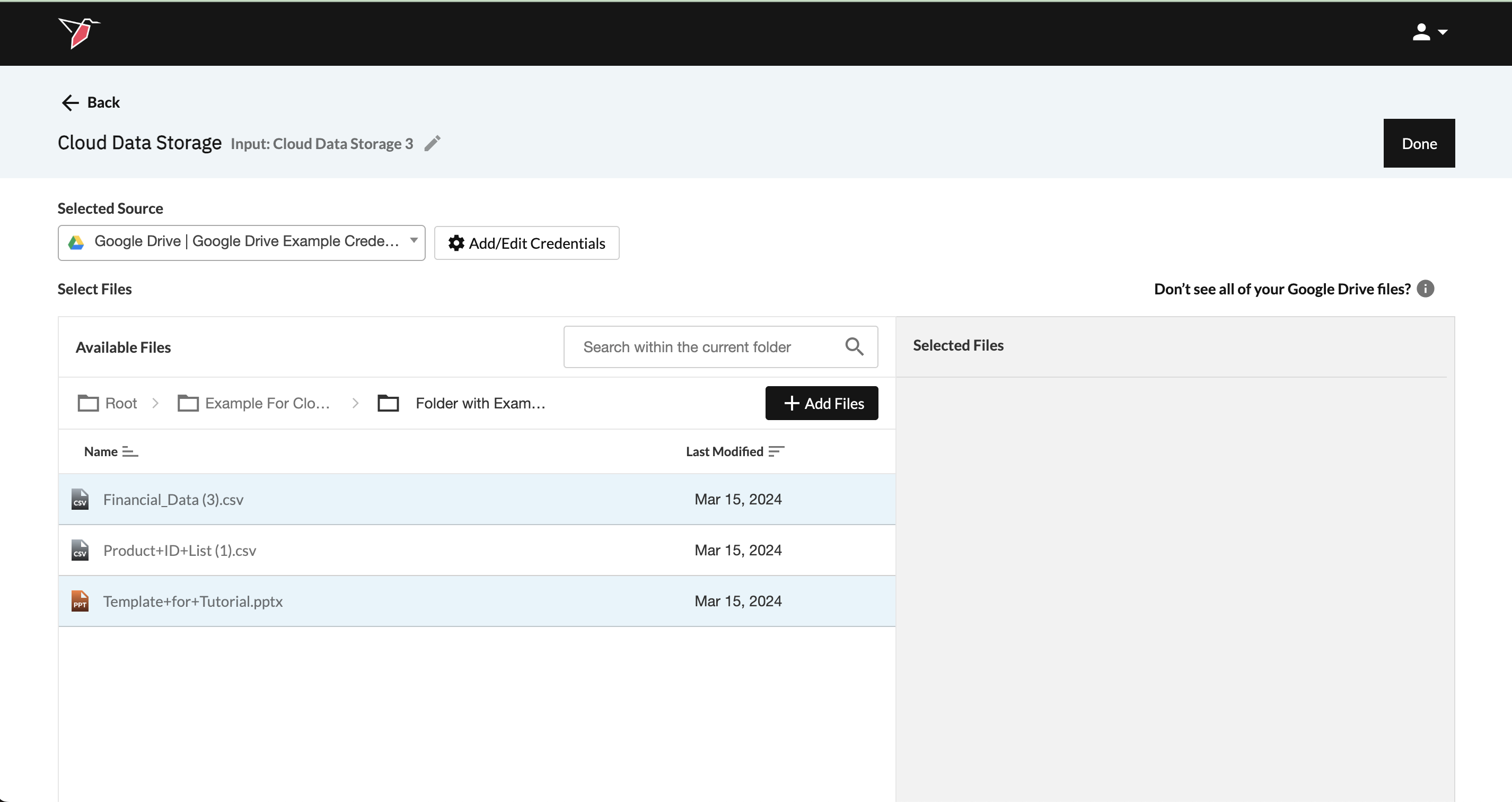Select Financial_Data (3).csv file row
The height and width of the screenshot is (802, 1512).
173,500
